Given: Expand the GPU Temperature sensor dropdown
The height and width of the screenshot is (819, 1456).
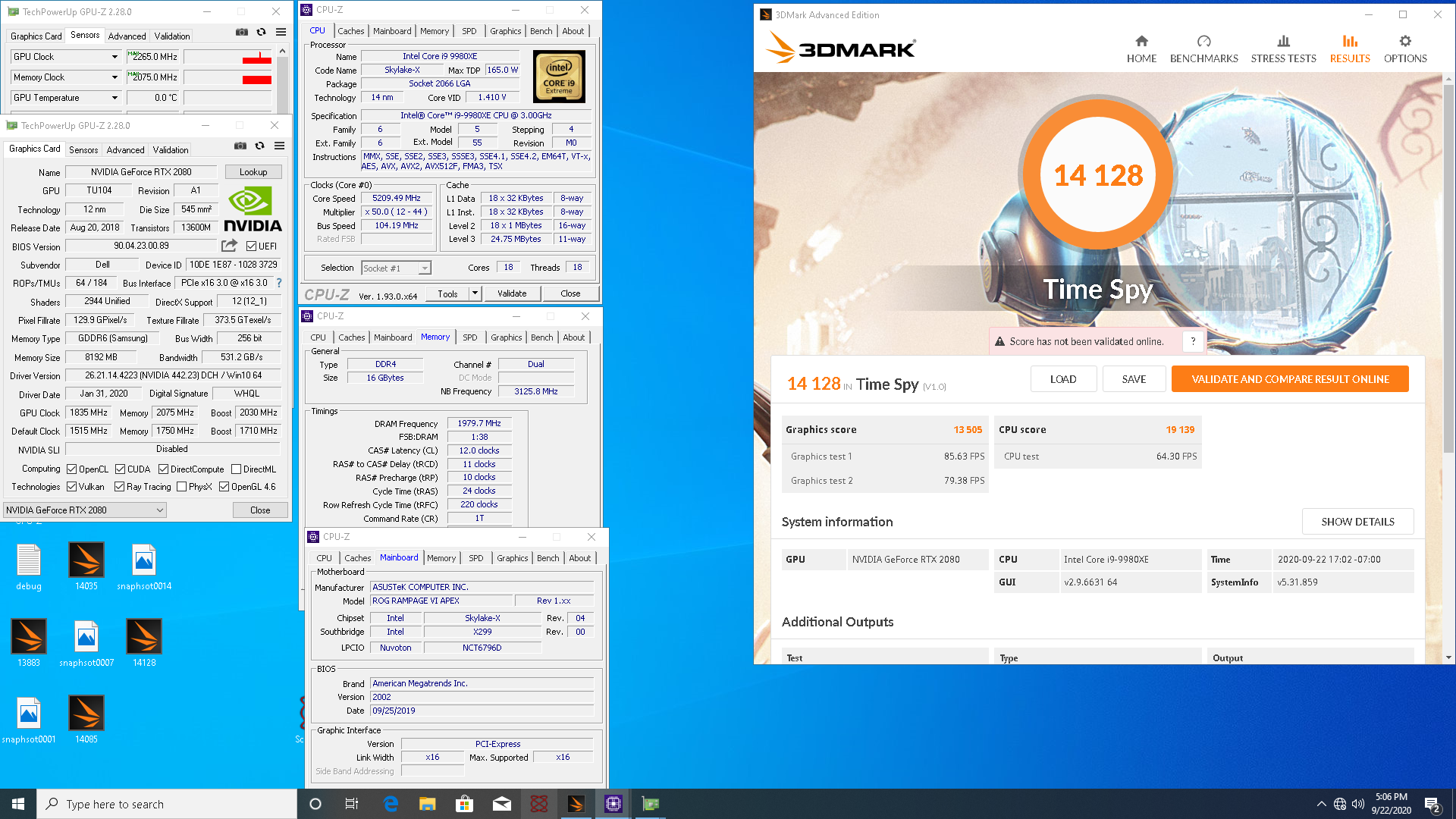Looking at the screenshot, I should pyautogui.click(x=115, y=98).
